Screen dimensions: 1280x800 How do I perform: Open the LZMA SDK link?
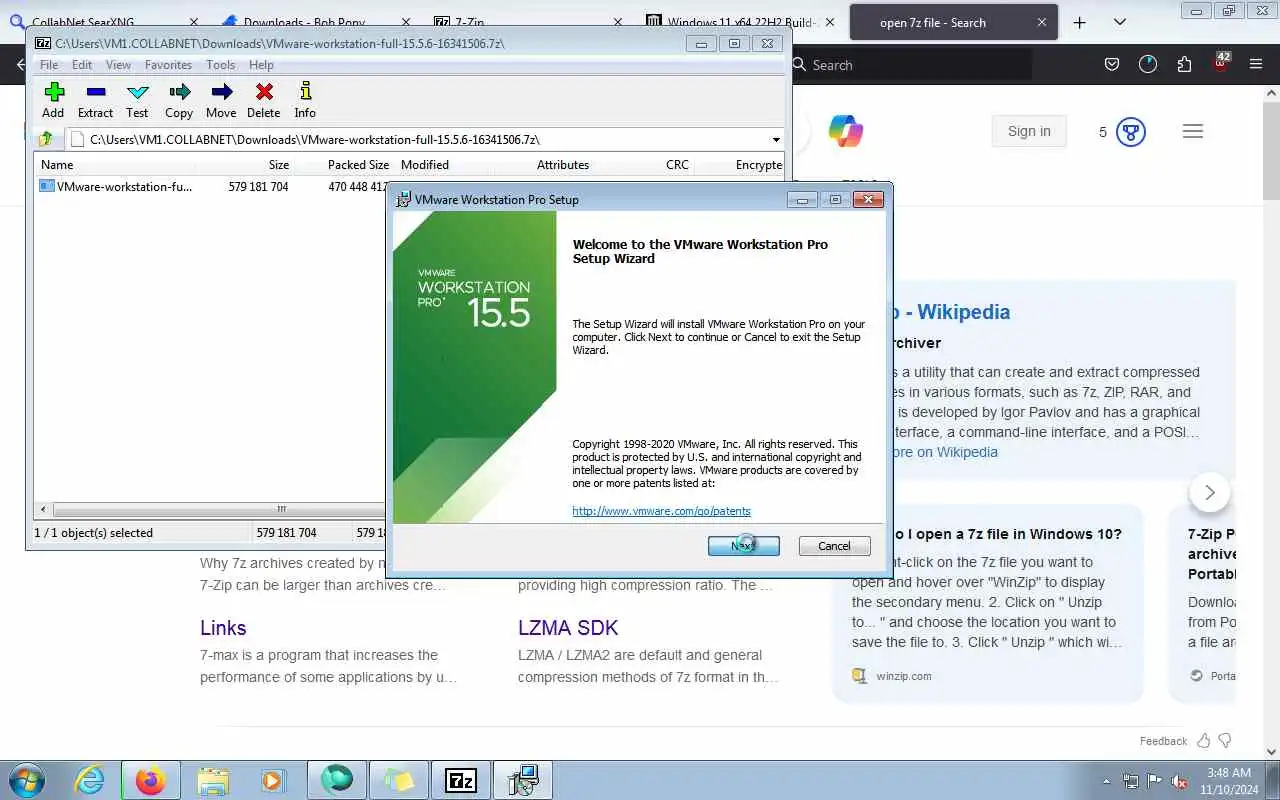[x=568, y=628]
